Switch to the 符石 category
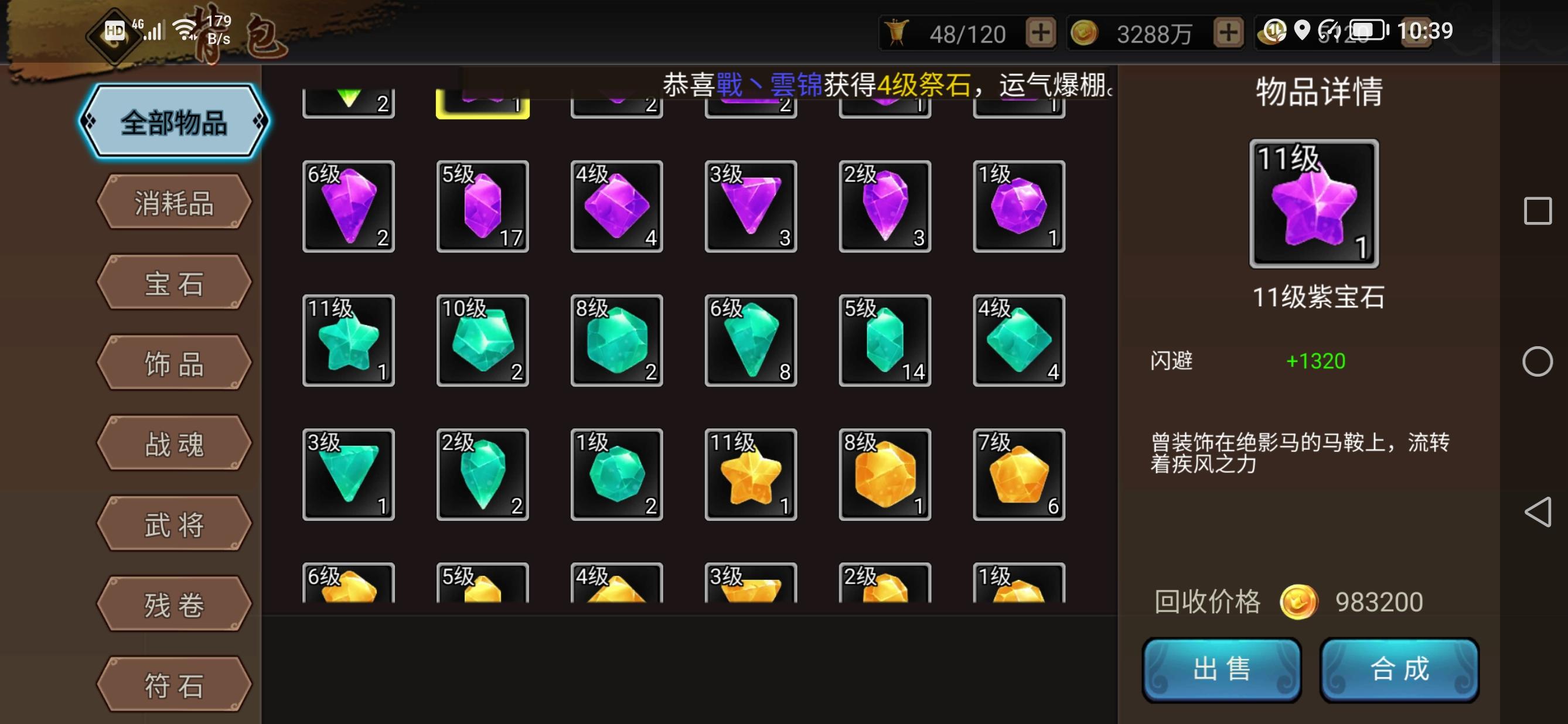 coord(174,684)
